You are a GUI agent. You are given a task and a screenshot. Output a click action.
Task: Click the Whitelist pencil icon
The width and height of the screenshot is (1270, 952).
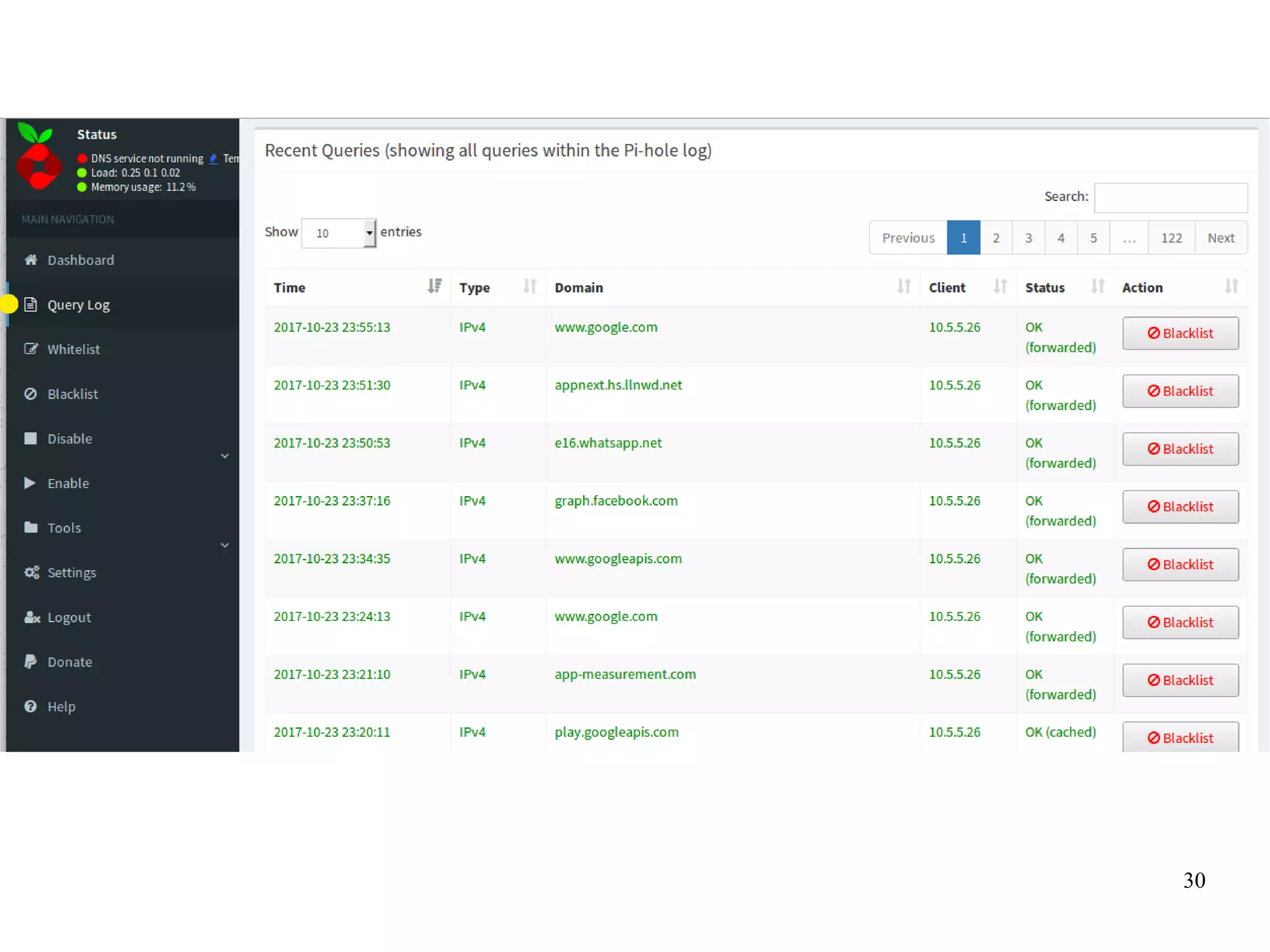tap(30, 349)
